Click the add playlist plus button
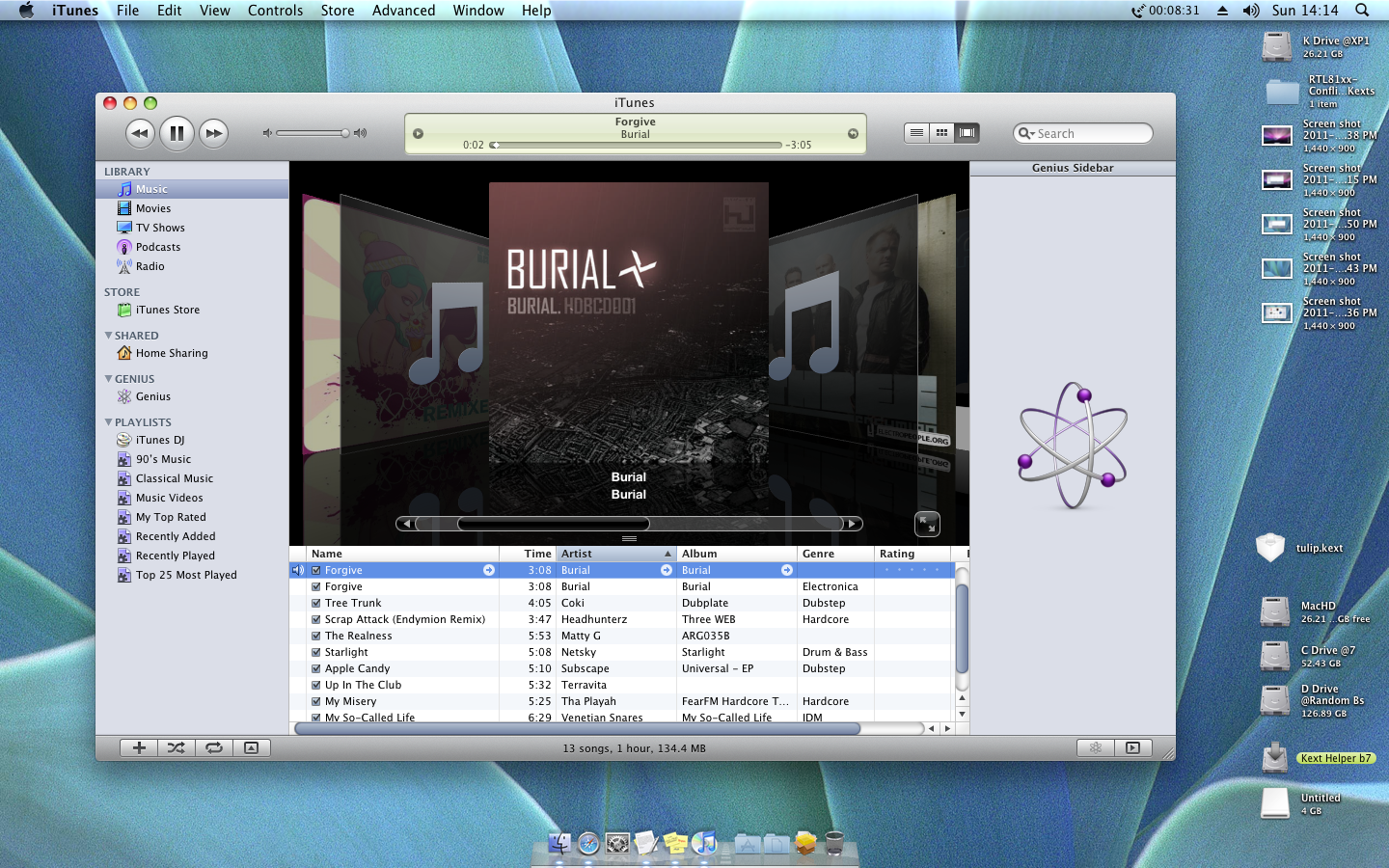This screenshot has width=1389, height=868. point(139,747)
